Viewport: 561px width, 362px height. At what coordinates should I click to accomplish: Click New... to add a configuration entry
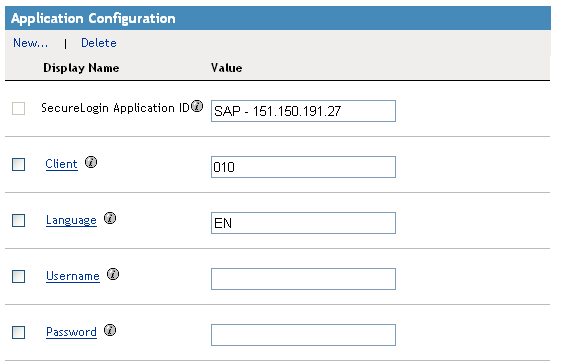tap(30, 43)
